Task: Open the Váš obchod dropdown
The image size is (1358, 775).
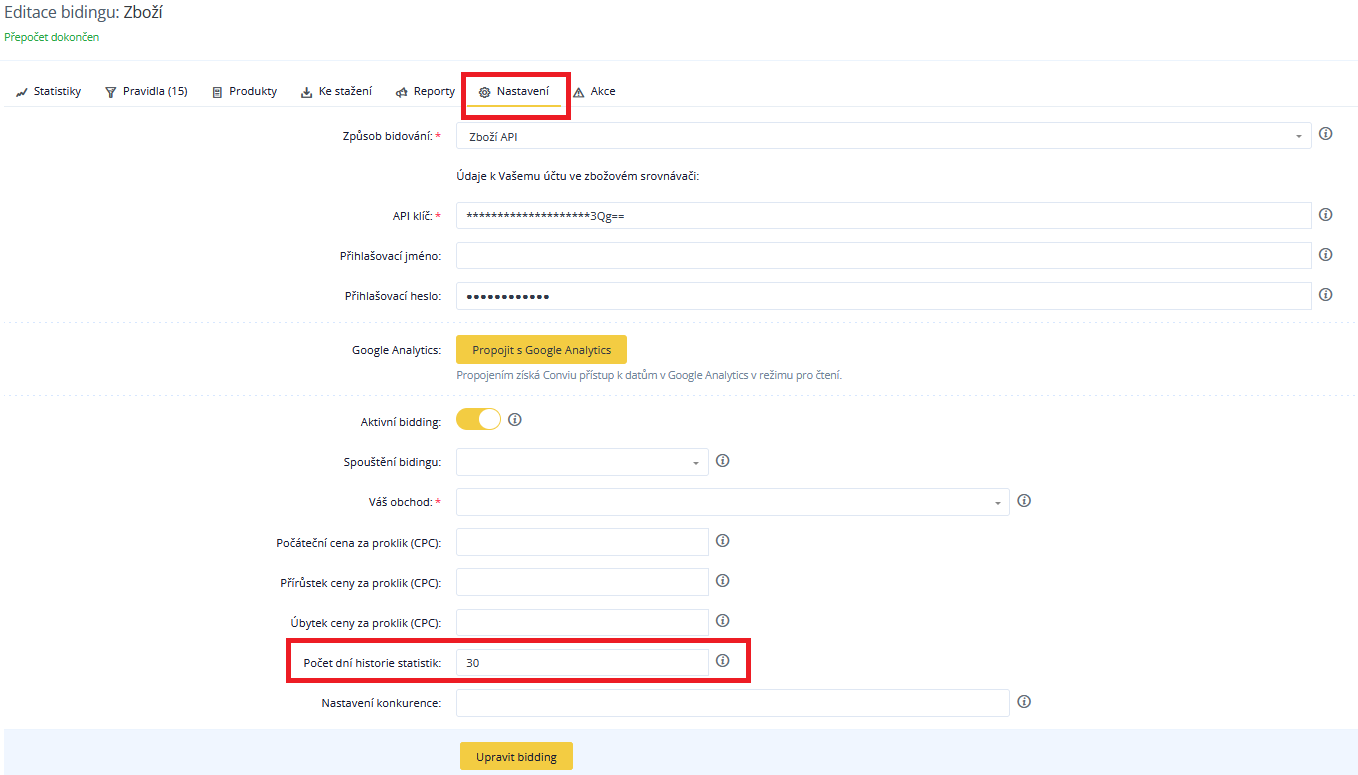Action: click(733, 502)
